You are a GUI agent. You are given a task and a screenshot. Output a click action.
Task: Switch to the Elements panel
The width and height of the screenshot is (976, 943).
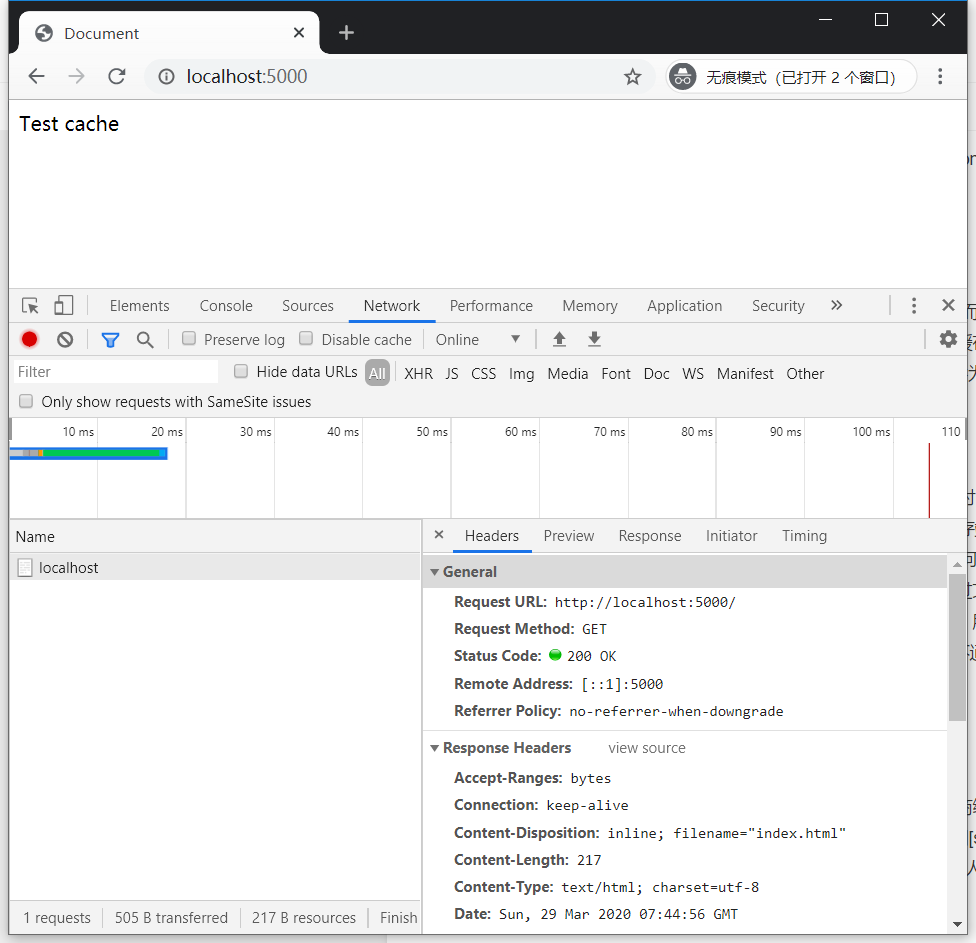tap(139, 306)
